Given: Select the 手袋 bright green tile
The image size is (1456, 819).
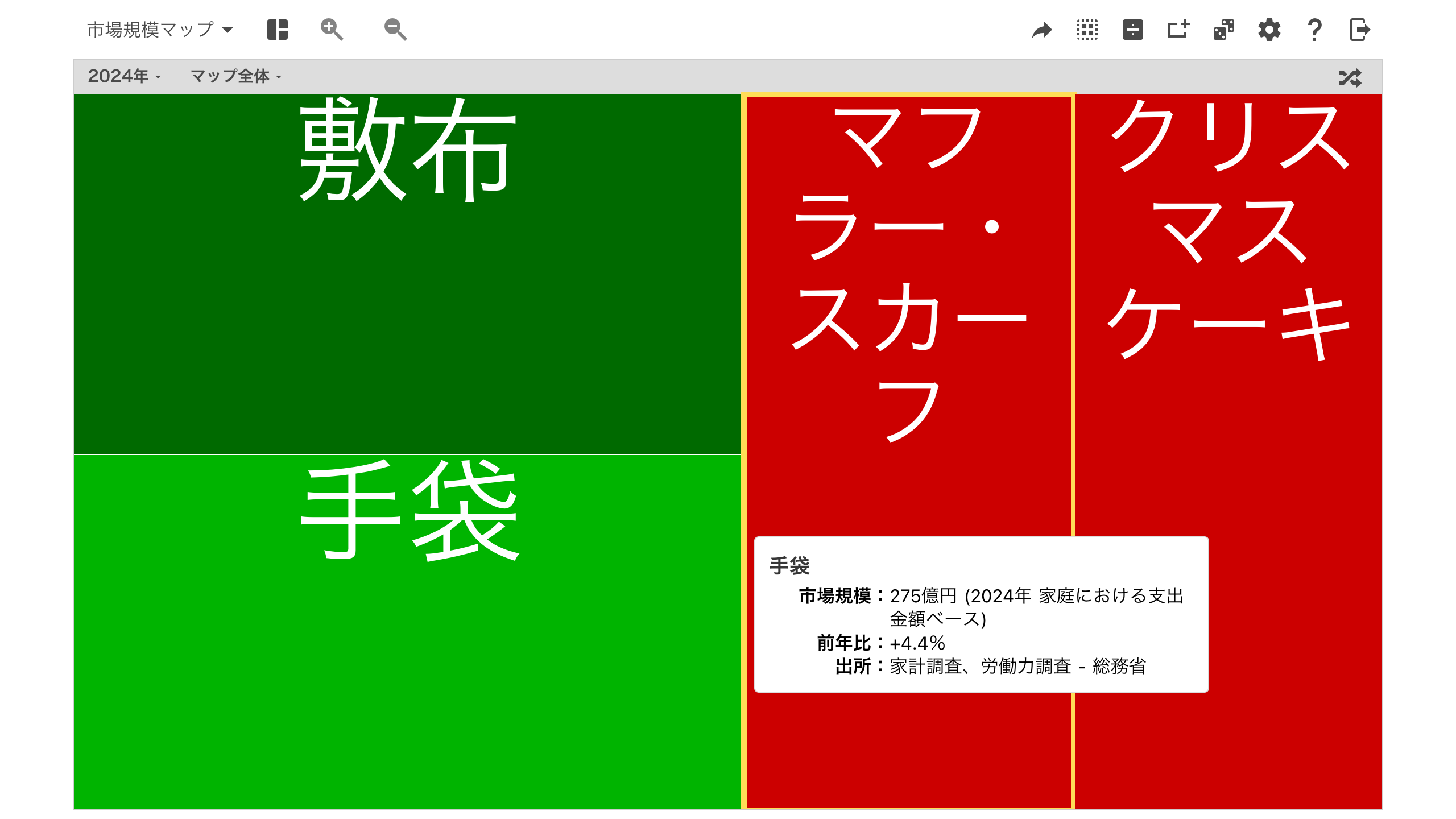Looking at the screenshot, I should (x=407, y=631).
